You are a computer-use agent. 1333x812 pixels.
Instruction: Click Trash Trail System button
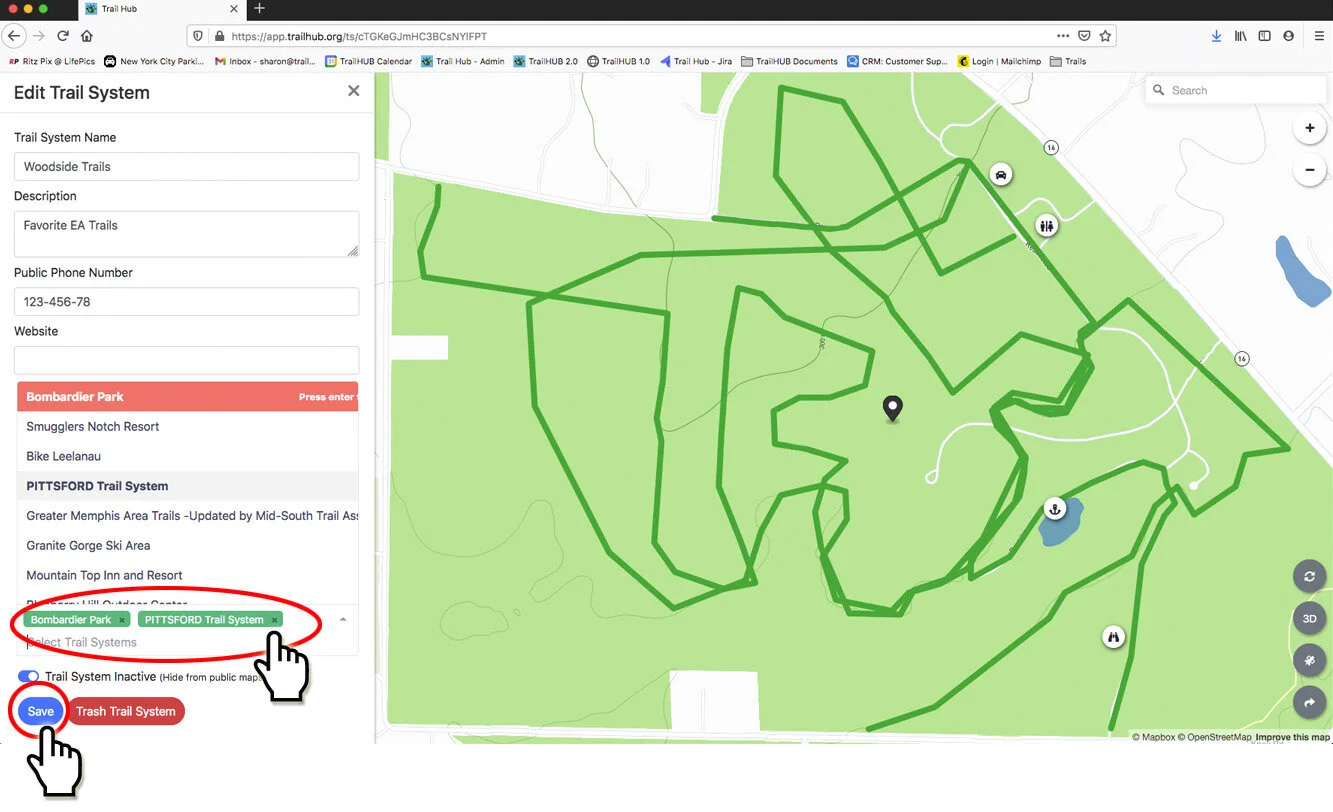(126, 712)
